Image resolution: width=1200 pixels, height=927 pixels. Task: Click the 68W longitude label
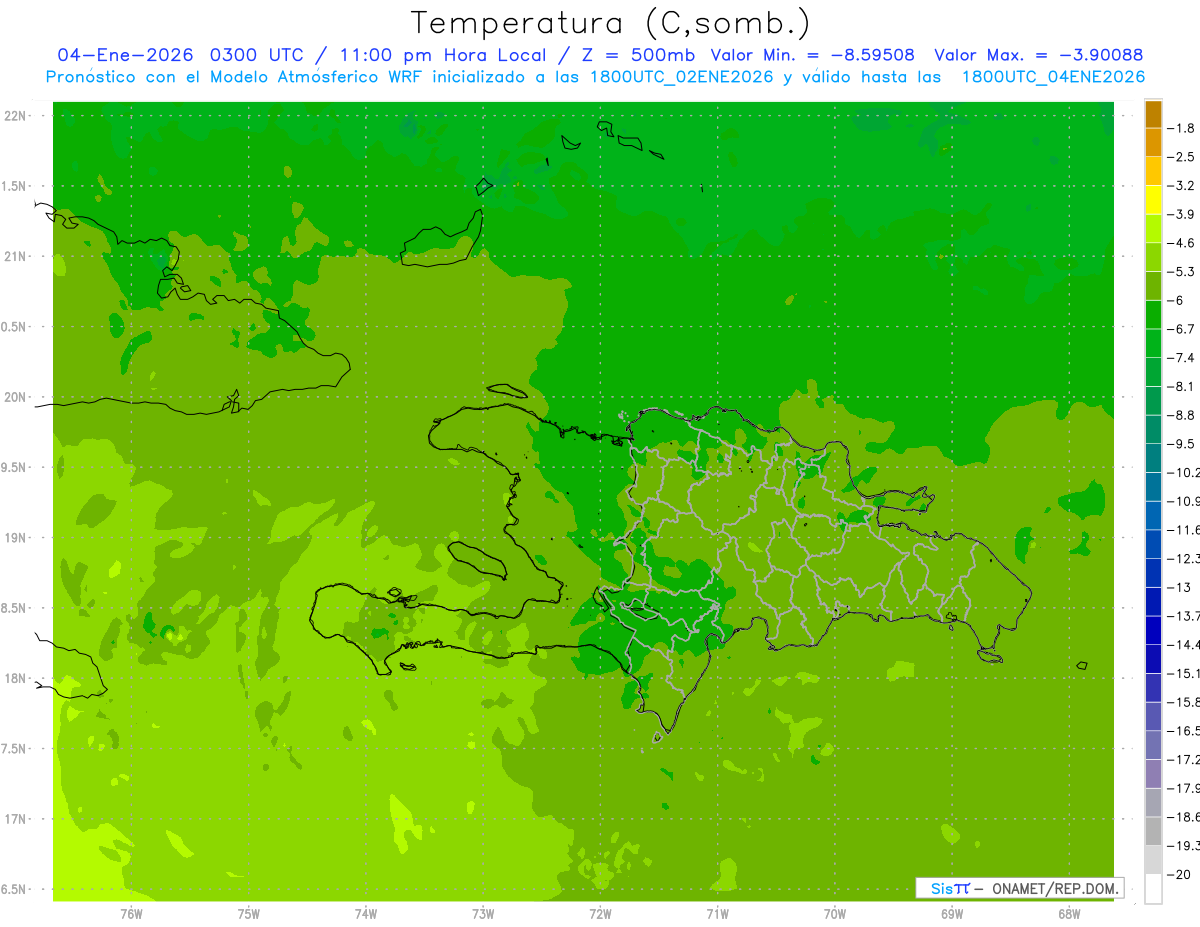(x=1068, y=914)
